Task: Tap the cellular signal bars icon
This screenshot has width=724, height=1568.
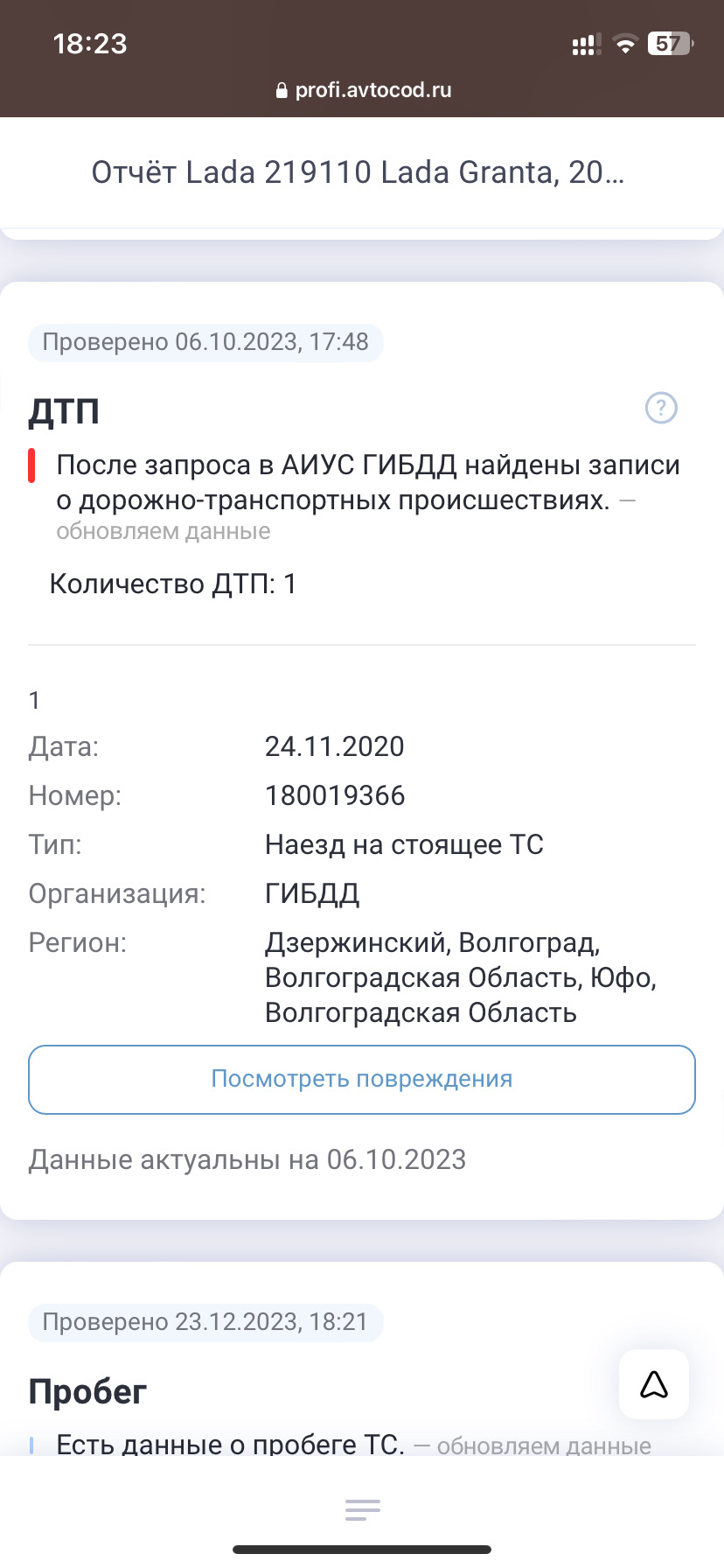Action: (x=584, y=45)
